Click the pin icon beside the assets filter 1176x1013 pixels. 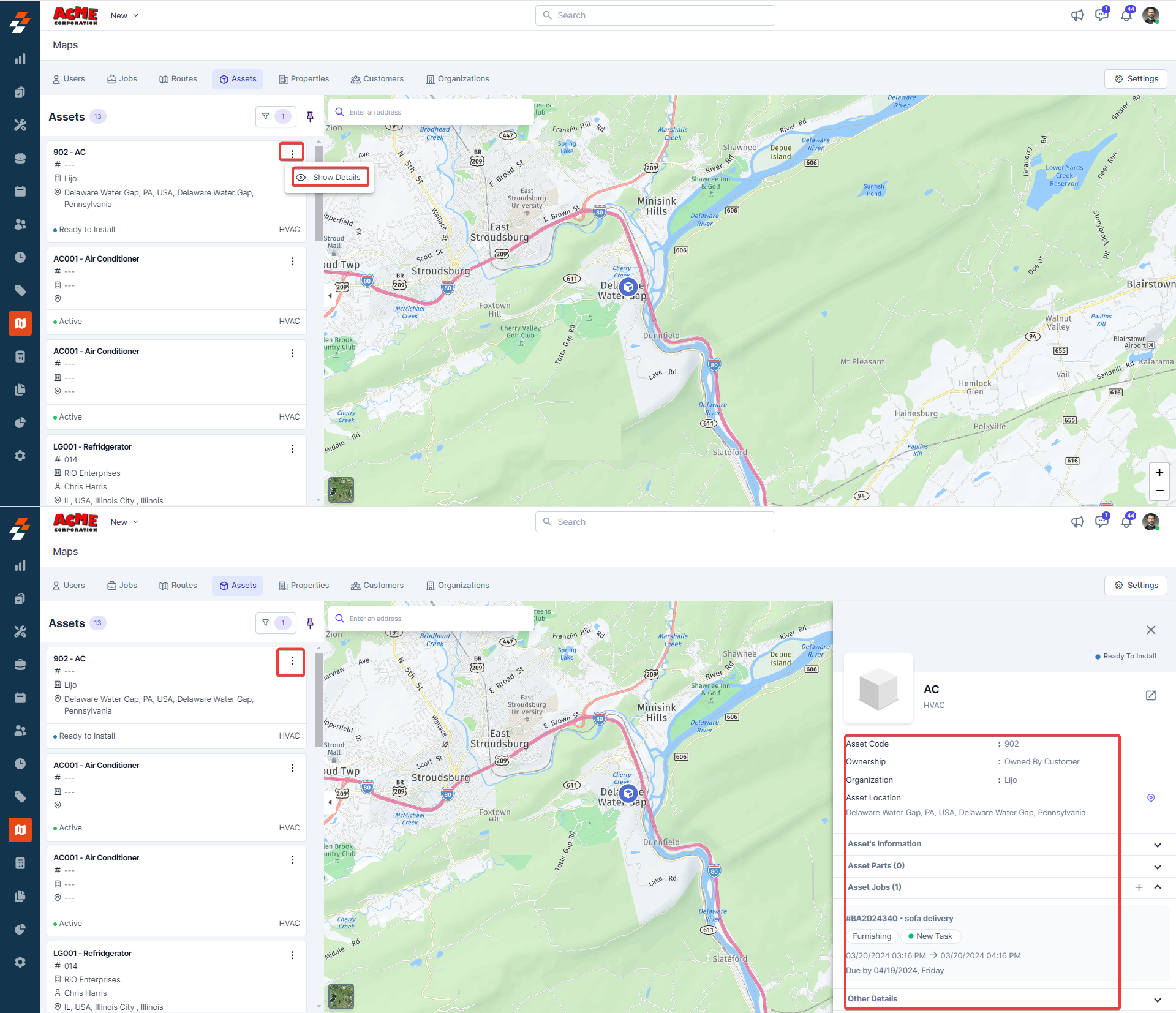[310, 116]
